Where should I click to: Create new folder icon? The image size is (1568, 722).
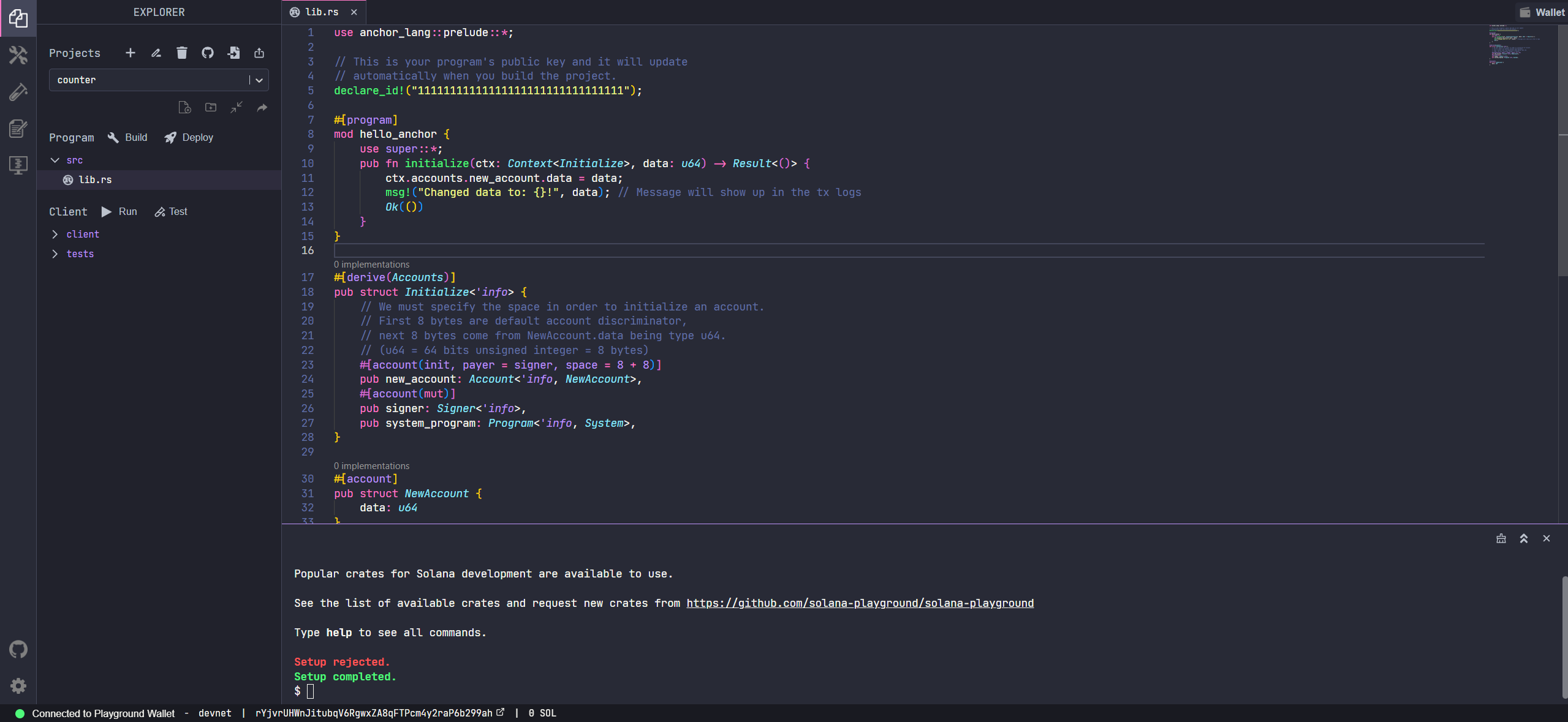pos(211,107)
